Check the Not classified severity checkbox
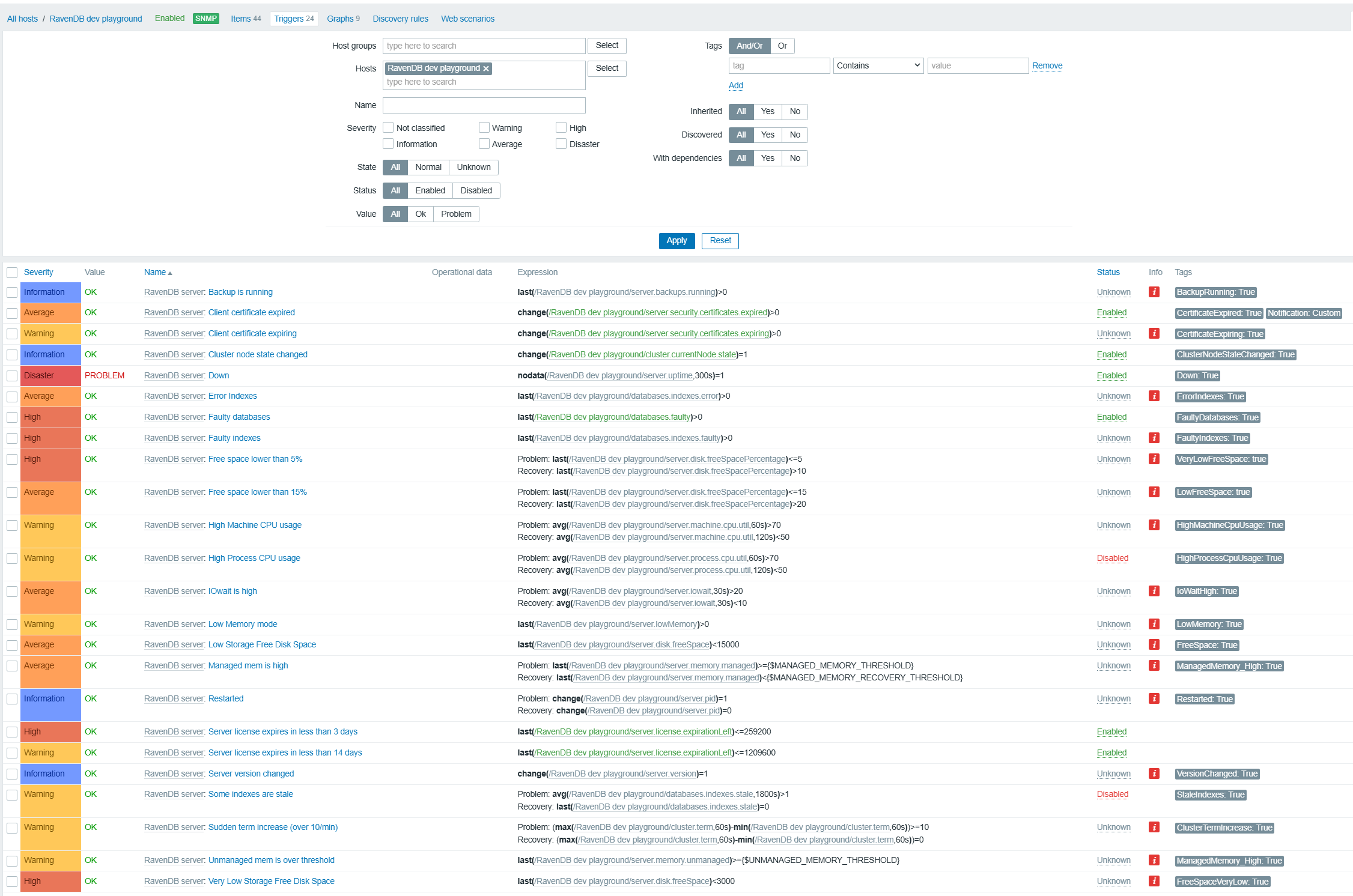The image size is (1353, 896). 388,127
